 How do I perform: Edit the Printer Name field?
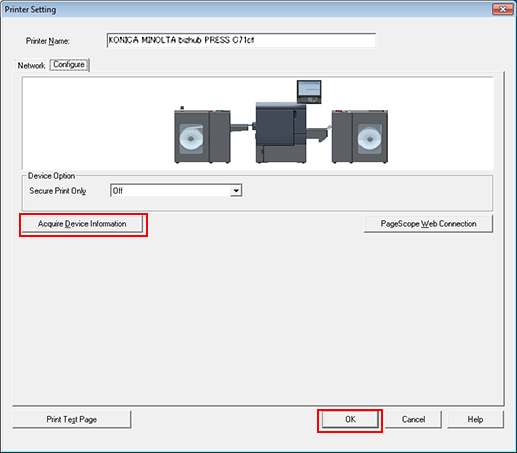[x=241, y=40]
